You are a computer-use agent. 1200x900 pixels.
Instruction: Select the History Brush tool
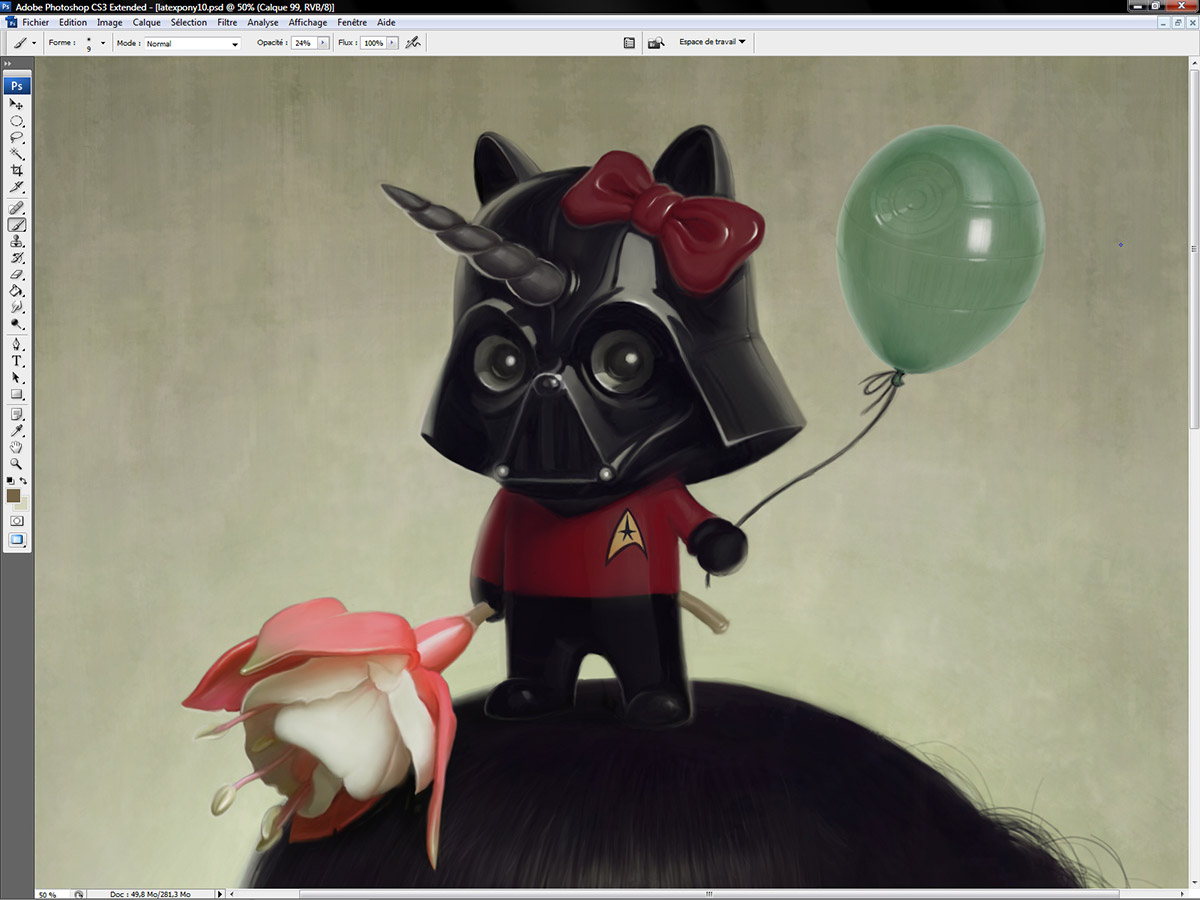pos(17,258)
